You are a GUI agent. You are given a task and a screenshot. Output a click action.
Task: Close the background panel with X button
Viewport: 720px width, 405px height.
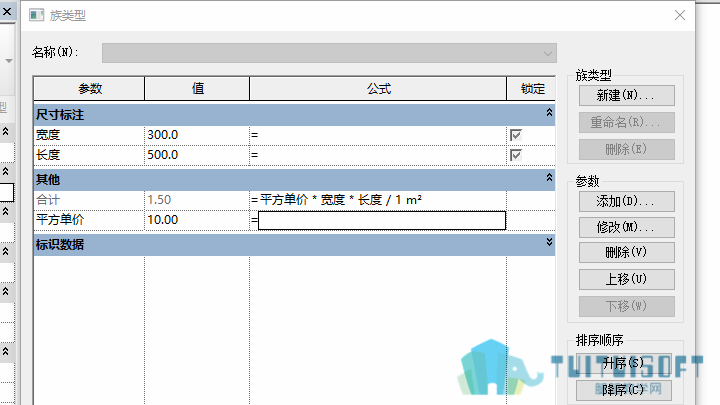(x=7, y=11)
